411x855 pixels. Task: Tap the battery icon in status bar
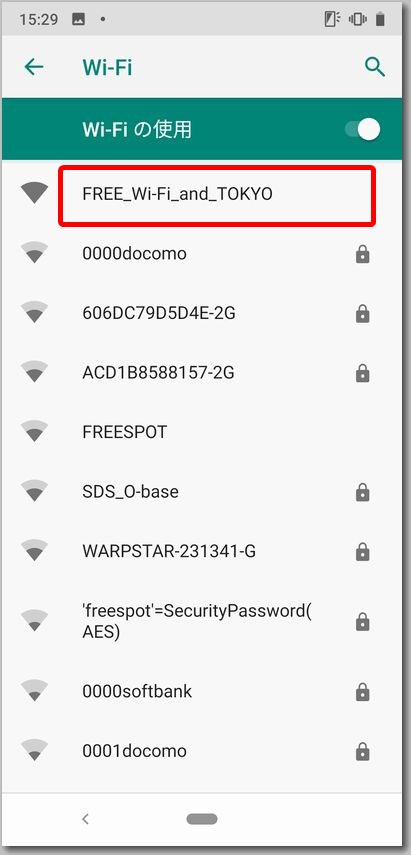pyautogui.click(x=380, y=19)
